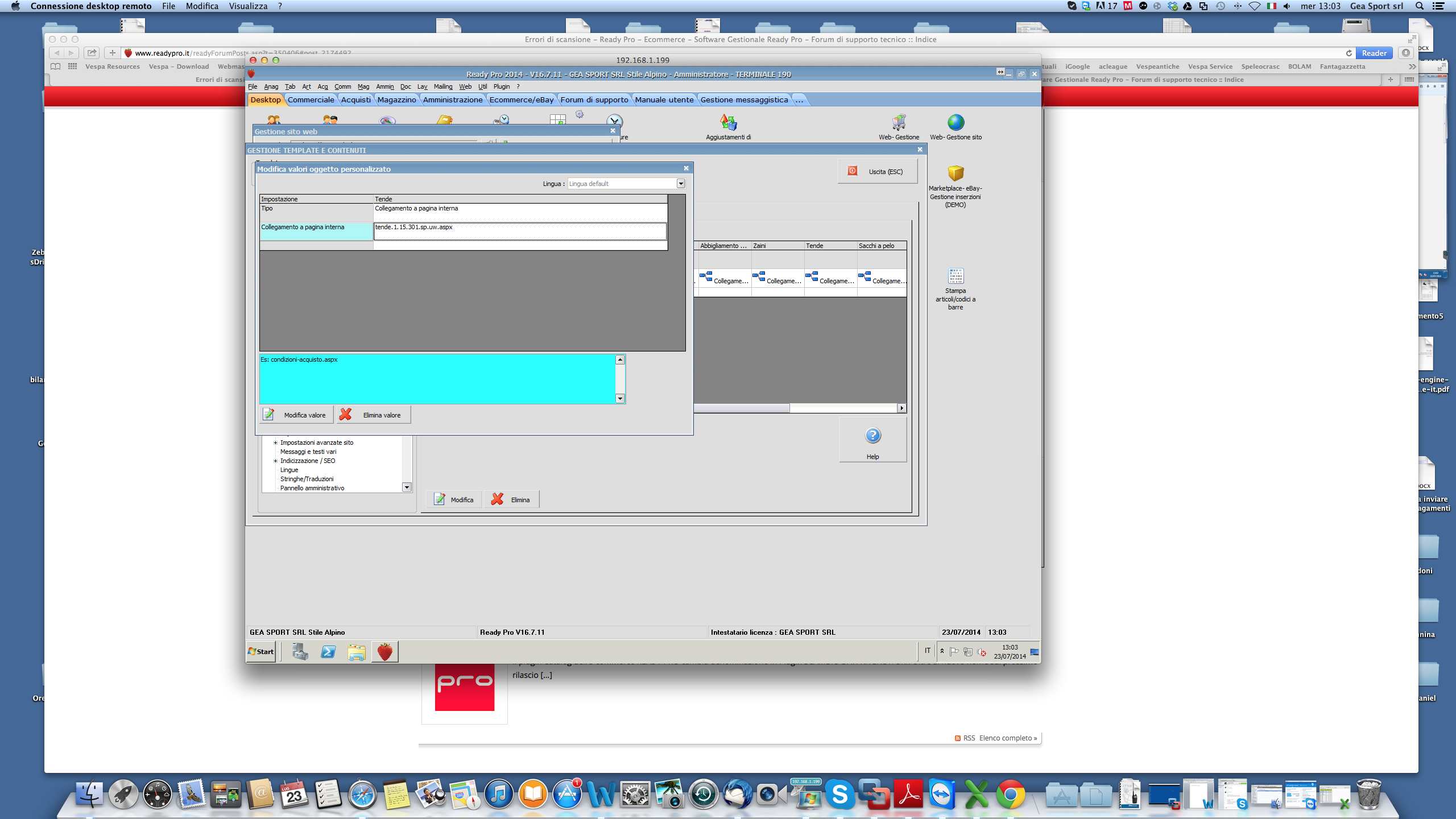Open Web-Gestione sito globe icon
The image size is (1456, 819).
click(x=955, y=123)
